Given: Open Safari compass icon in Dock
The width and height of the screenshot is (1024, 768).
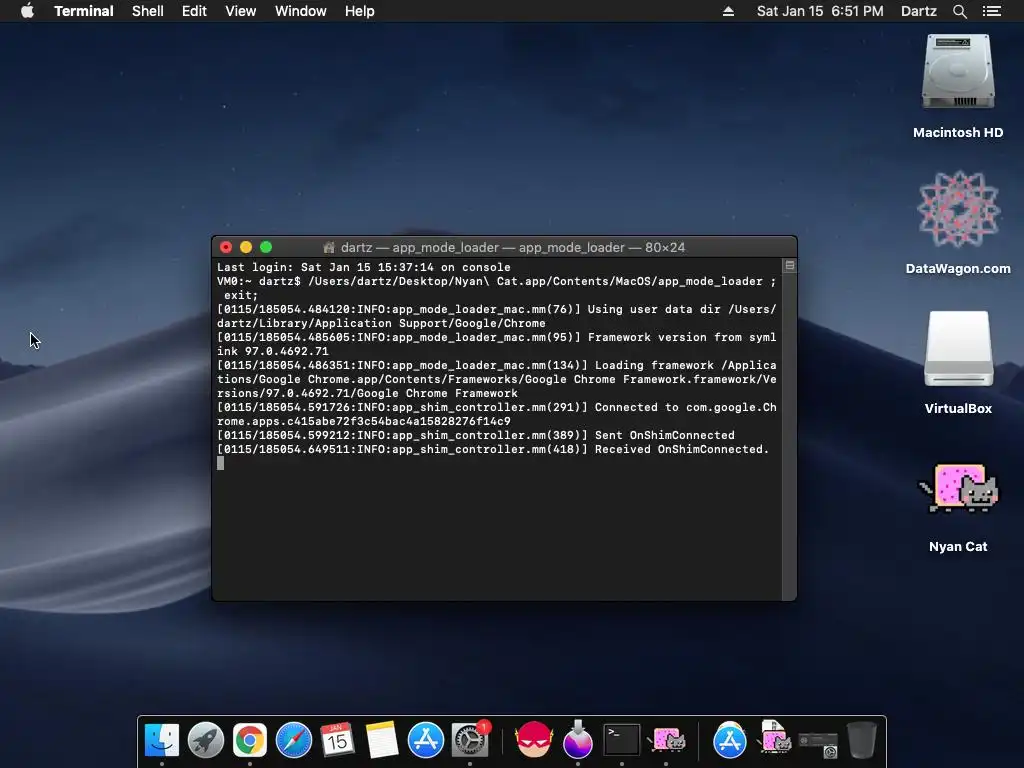Looking at the screenshot, I should pyautogui.click(x=294, y=740).
